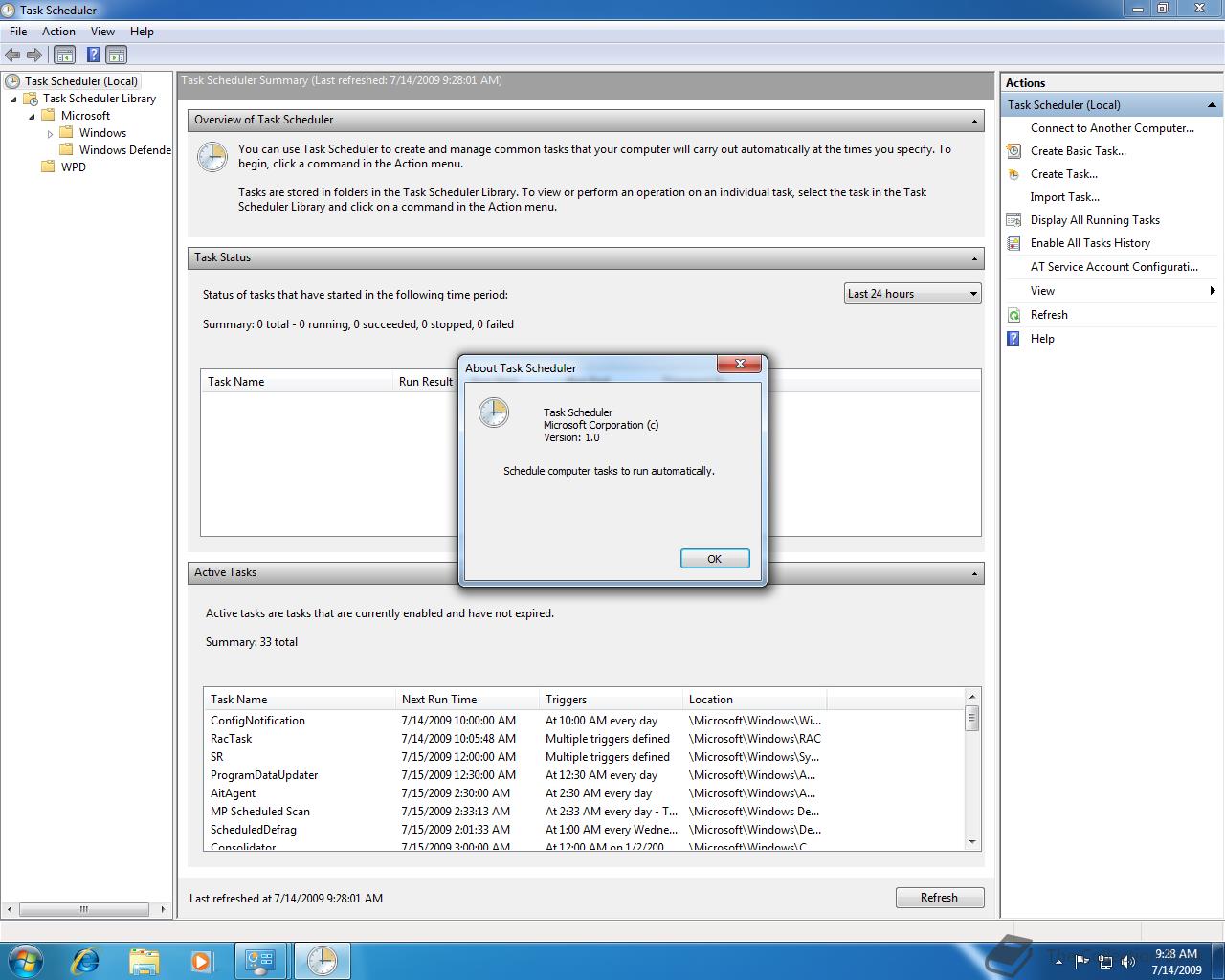1225x980 pixels.
Task: Open the View menu in menu bar
Action: (102, 32)
